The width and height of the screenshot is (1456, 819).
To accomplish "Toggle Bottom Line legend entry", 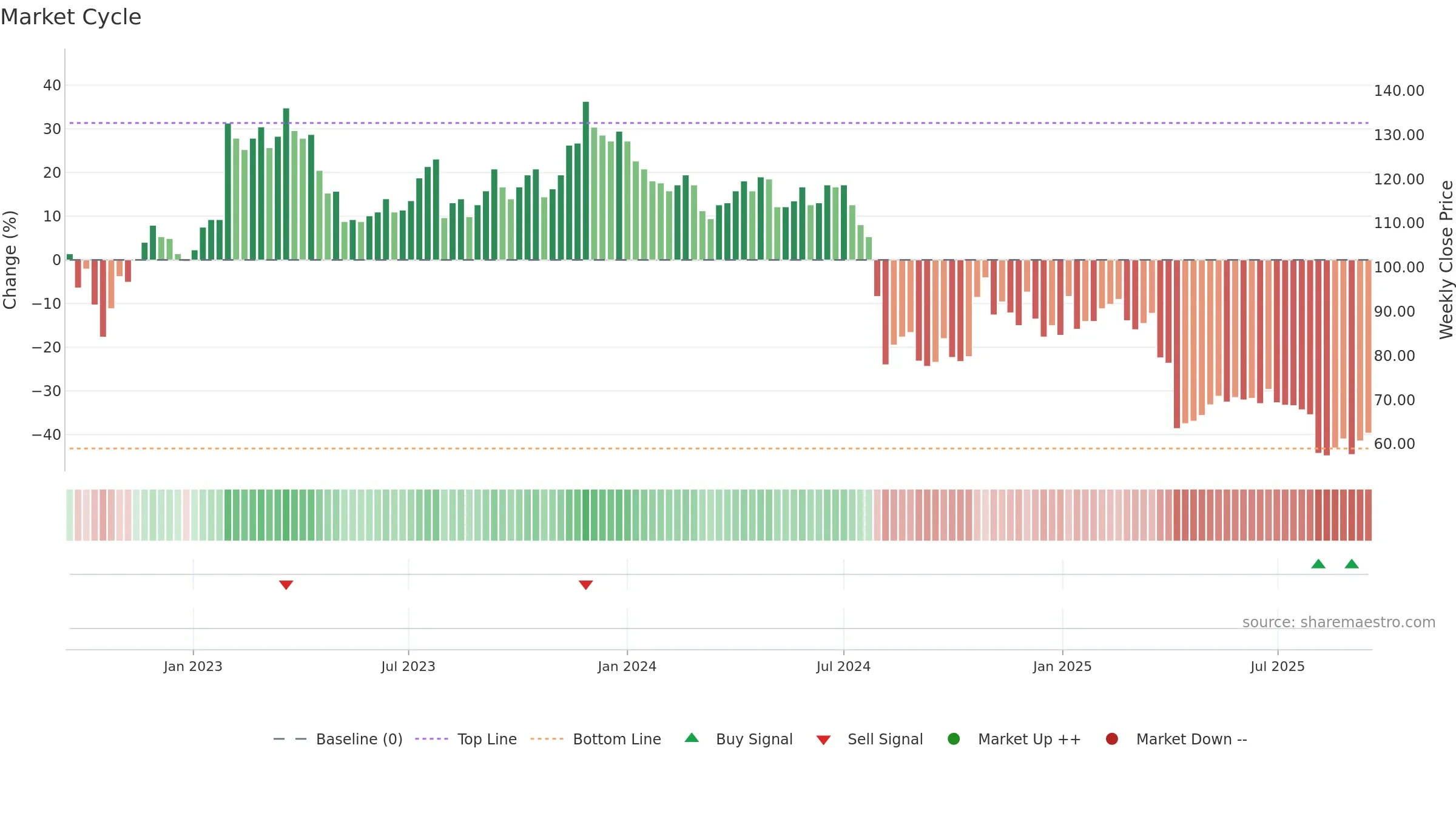I will (596, 739).
